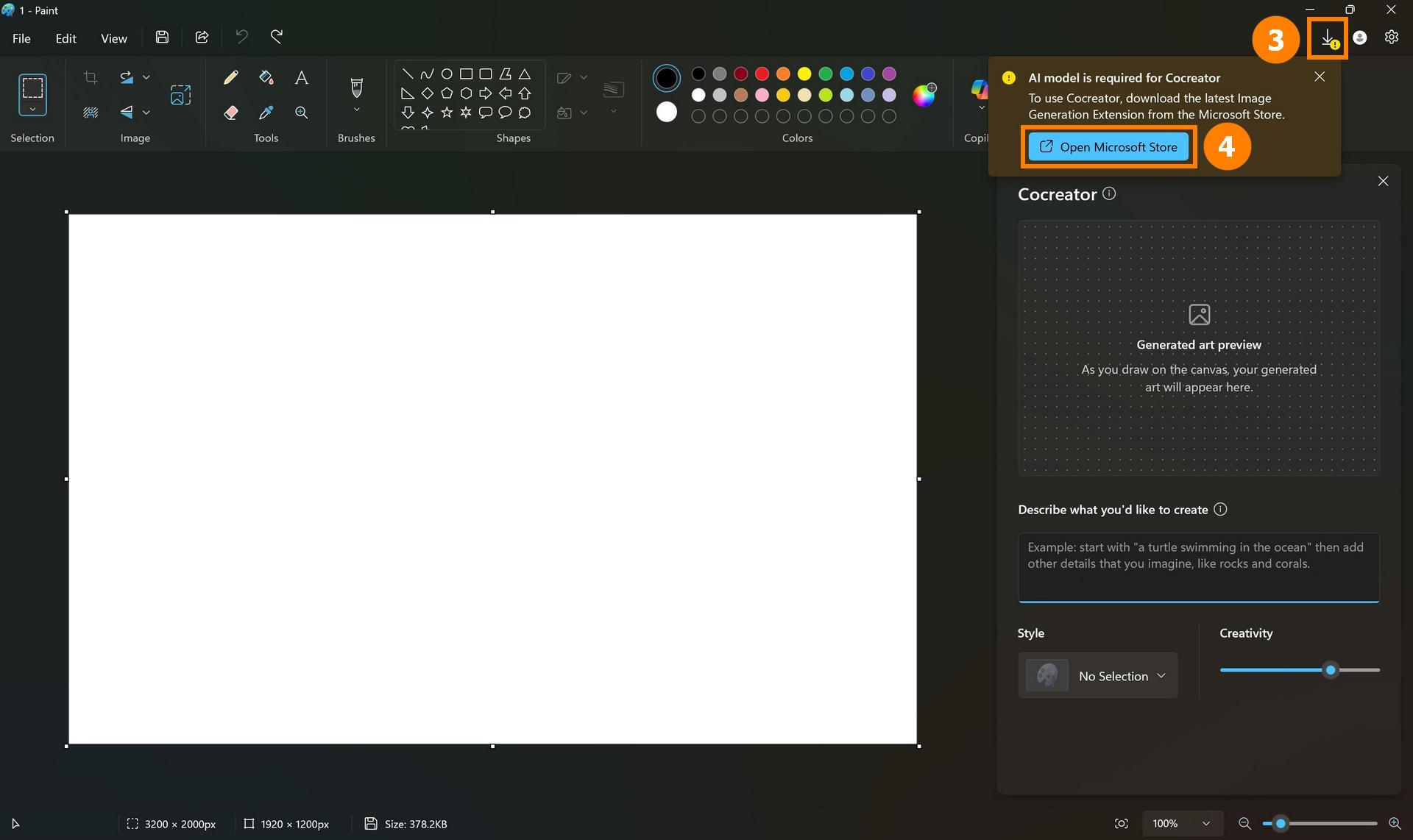This screenshot has width=1413, height=840.
Task: Click the Selection tool
Action: coord(32,93)
